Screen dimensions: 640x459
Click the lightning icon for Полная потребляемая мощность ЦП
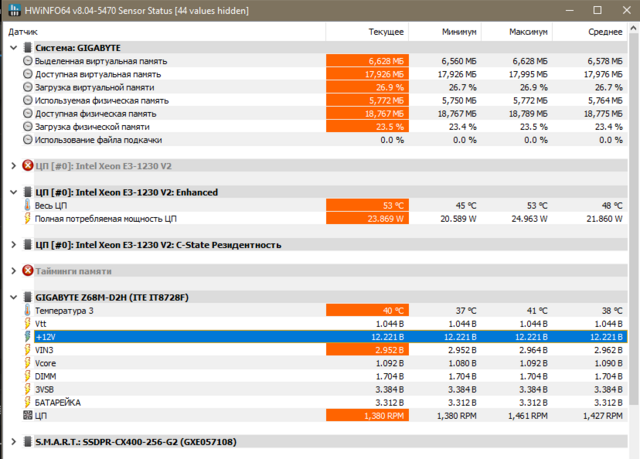click(x=27, y=218)
